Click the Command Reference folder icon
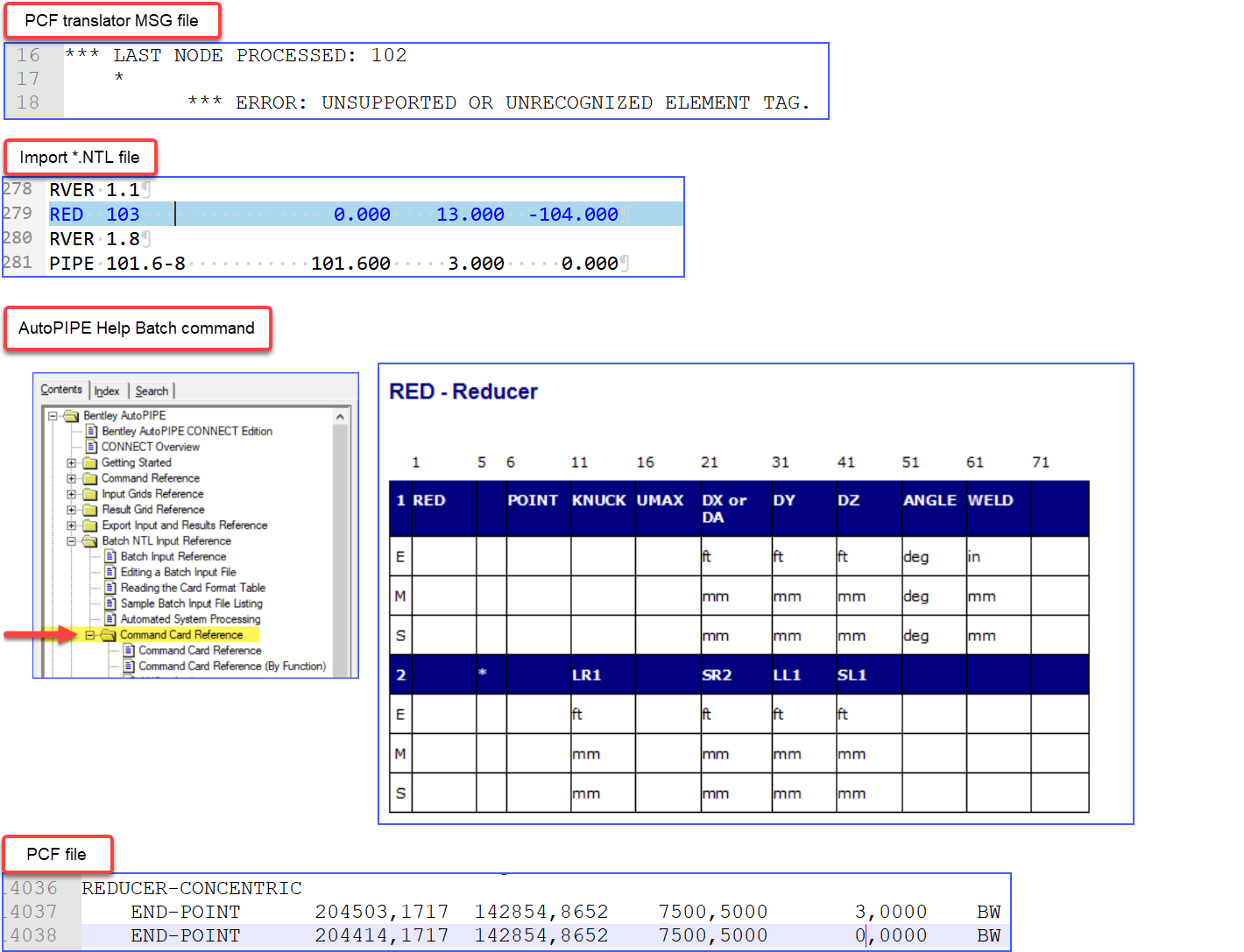 (x=90, y=478)
